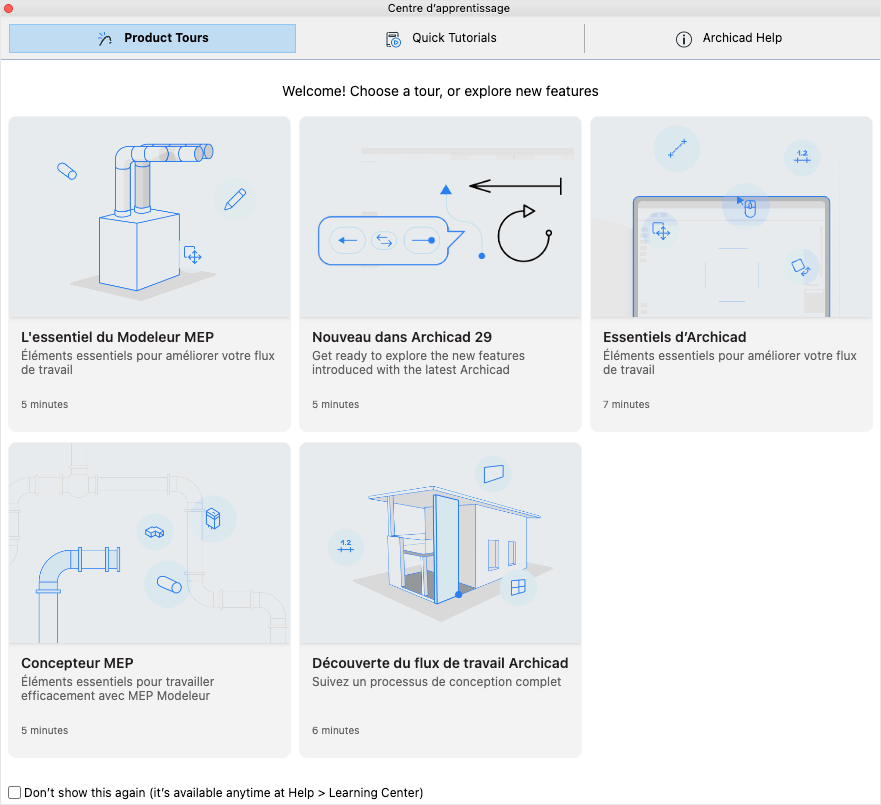Open Concepteur MEP tour thumbnail

click(149, 543)
